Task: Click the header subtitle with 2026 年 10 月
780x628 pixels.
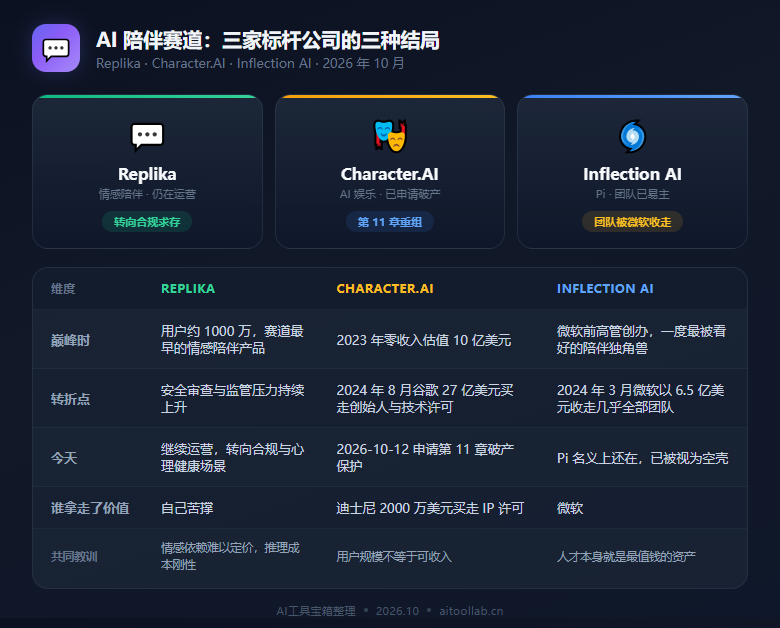Action: click(250, 64)
